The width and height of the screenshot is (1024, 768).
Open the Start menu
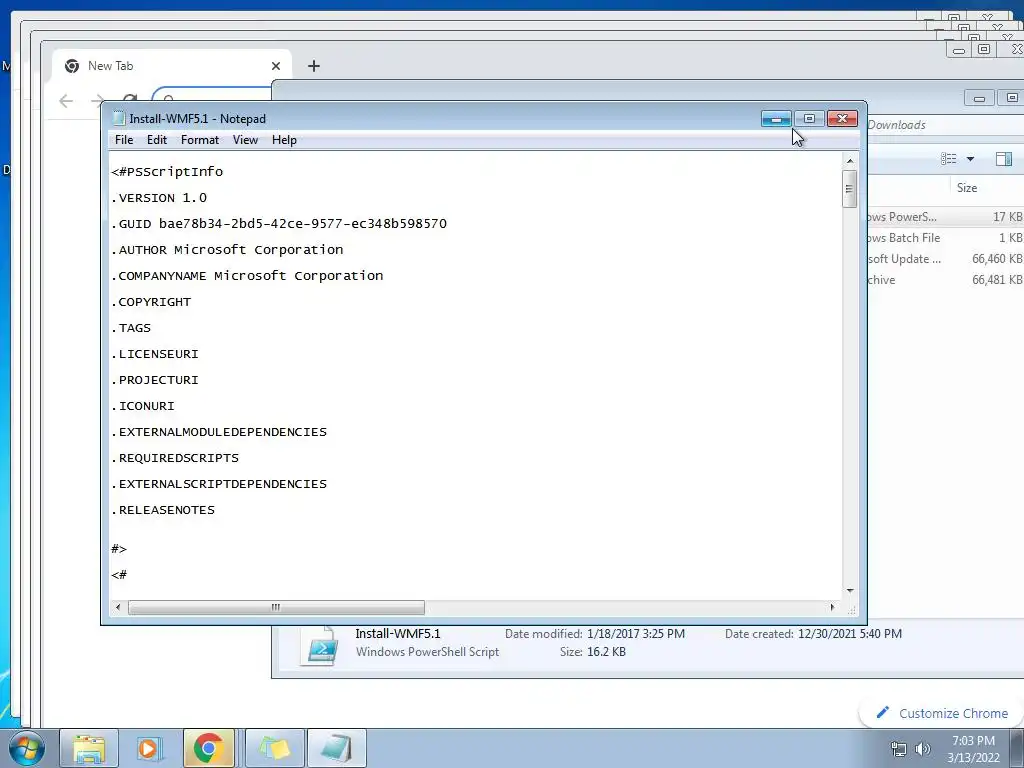coord(26,748)
